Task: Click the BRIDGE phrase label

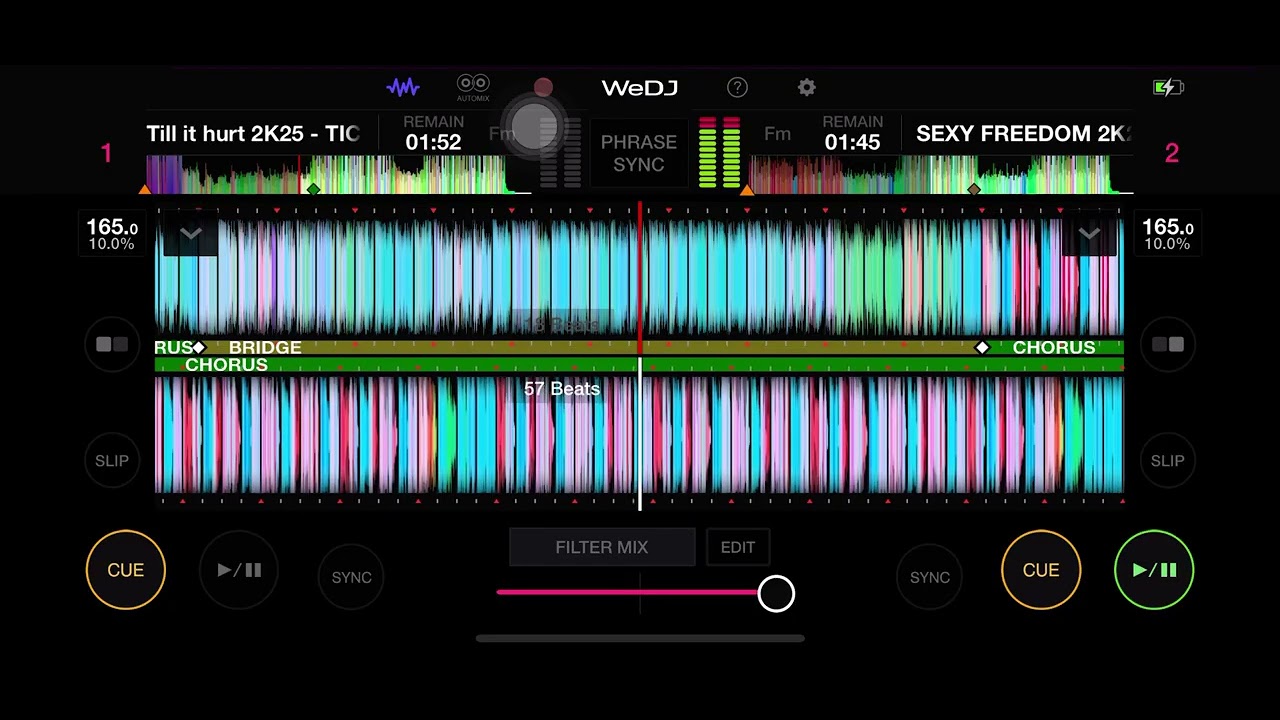Action: (265, 347)
